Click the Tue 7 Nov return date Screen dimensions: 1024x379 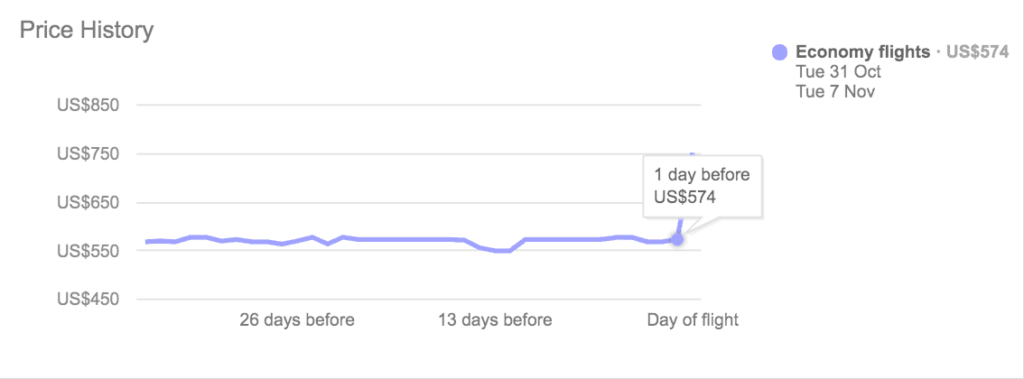(835, 92)
